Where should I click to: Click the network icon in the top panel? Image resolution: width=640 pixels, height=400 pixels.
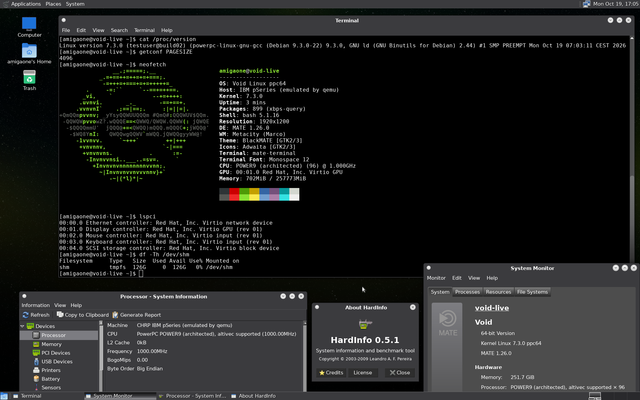[x=587, y=4]
